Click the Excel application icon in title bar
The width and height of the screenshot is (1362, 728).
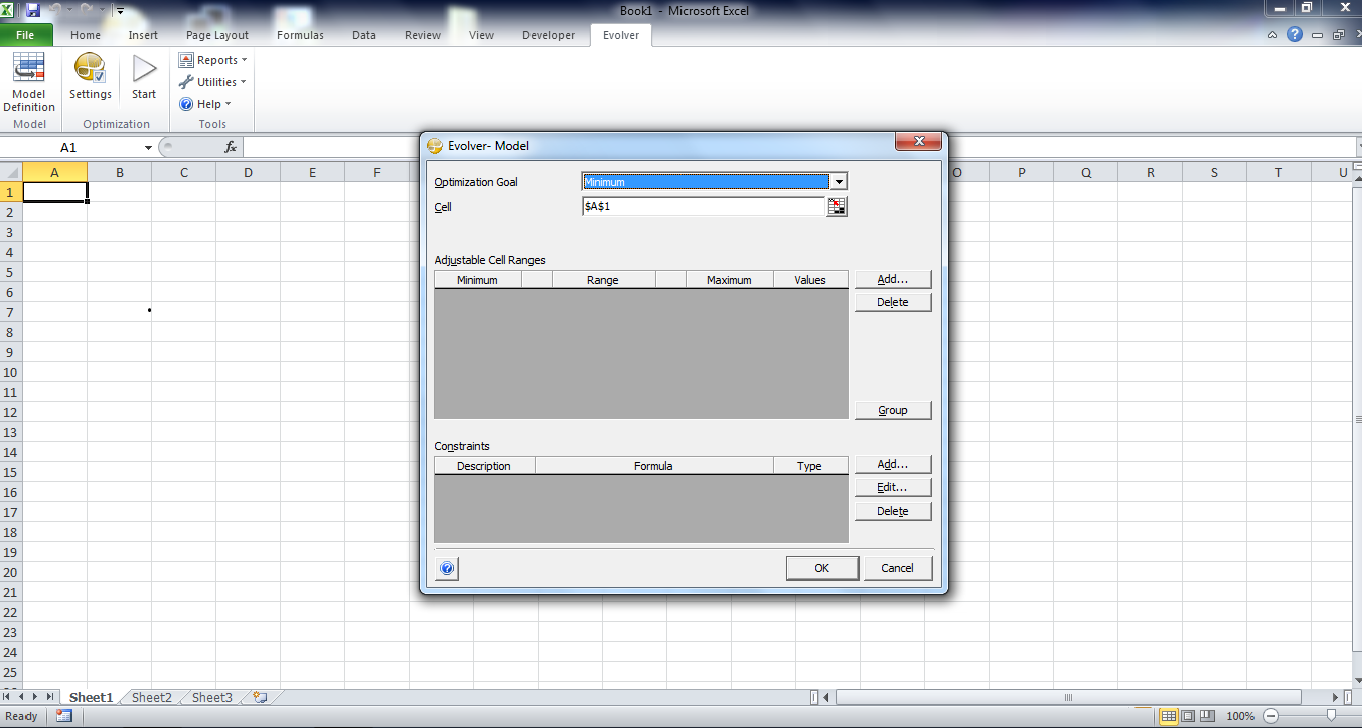point(9,10)
